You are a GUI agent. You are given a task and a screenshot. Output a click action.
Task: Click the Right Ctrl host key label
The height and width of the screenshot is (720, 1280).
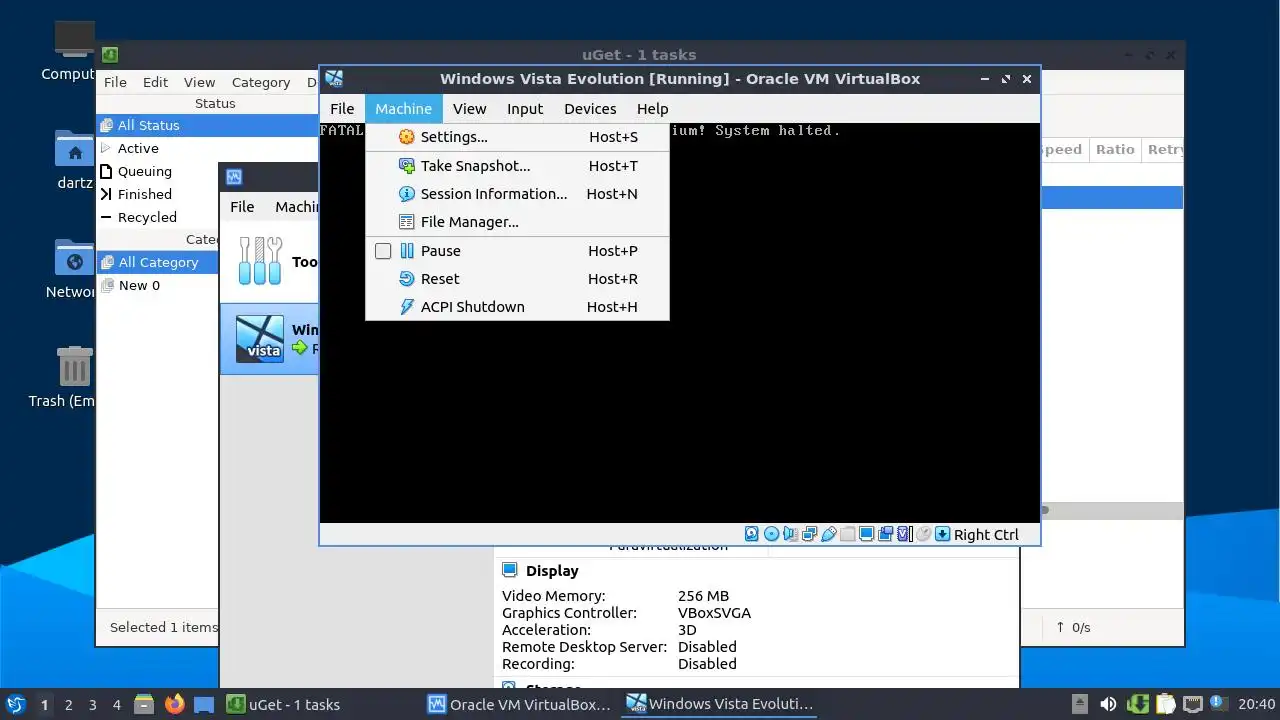[986, 535]
